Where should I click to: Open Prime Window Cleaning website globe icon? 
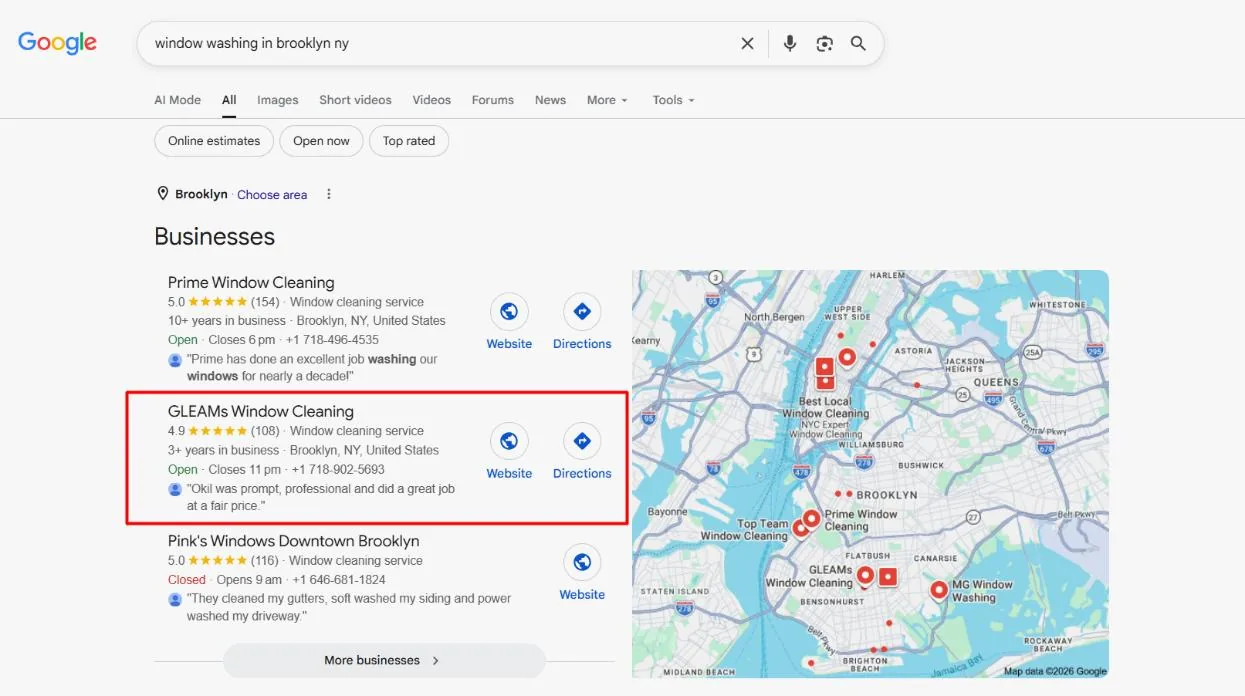[x=509, y=312]
